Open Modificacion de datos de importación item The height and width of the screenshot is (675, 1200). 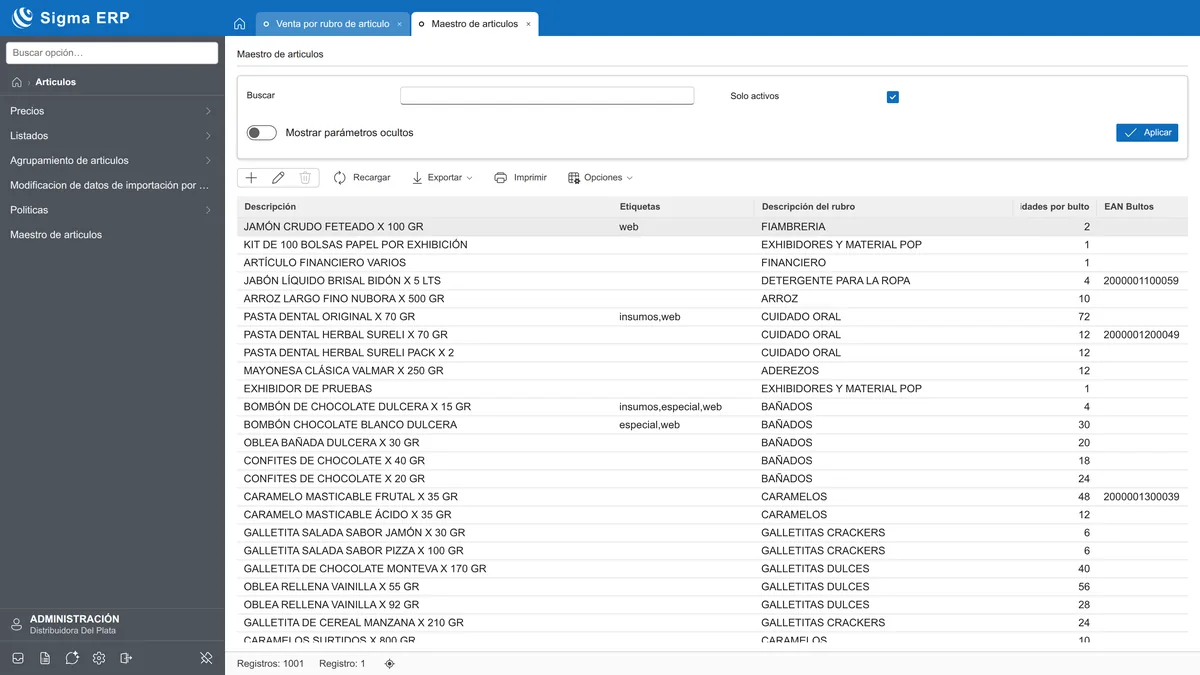click(110, 185)
